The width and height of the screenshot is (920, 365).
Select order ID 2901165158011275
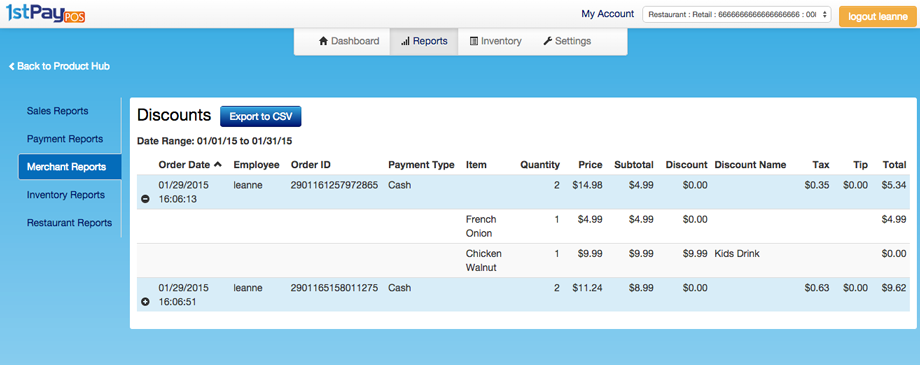coord(334,288)
